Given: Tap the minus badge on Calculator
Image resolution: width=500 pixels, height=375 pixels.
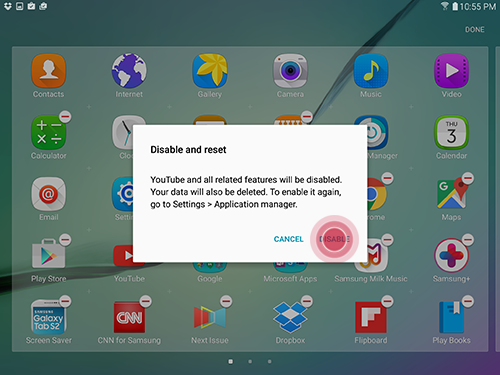Looking at the screenshot, I should point(65,117).
